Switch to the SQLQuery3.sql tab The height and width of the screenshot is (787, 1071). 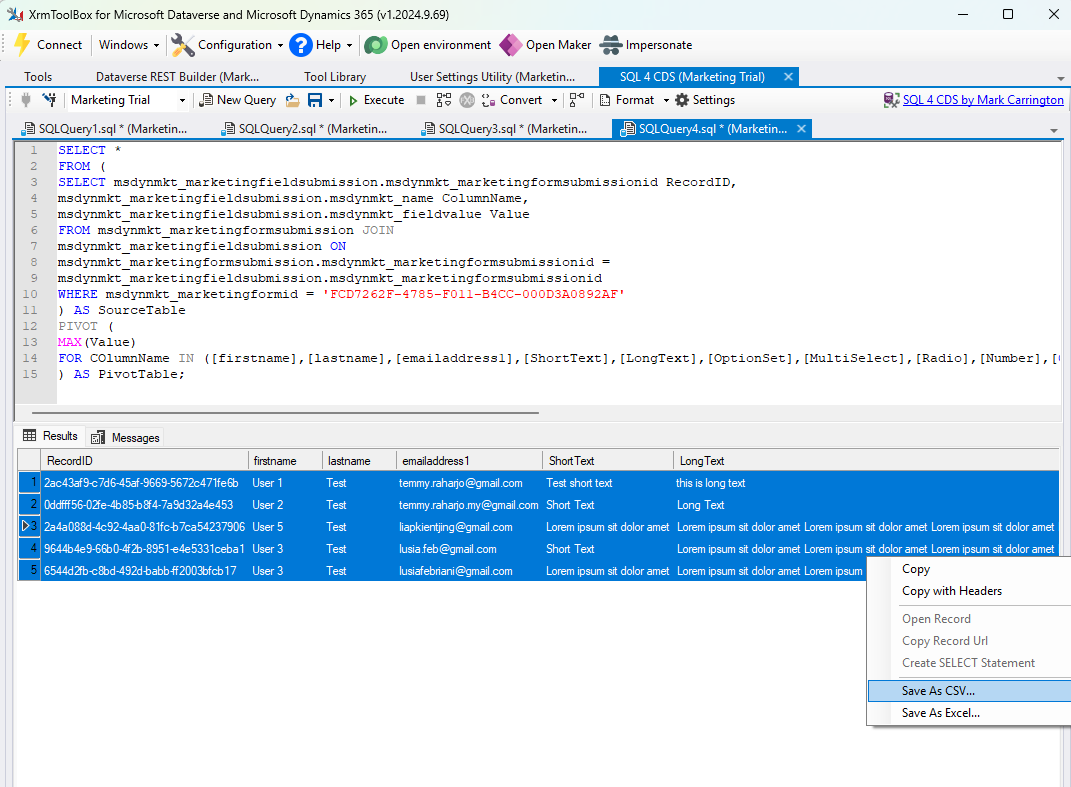click(x=505, y=128)
